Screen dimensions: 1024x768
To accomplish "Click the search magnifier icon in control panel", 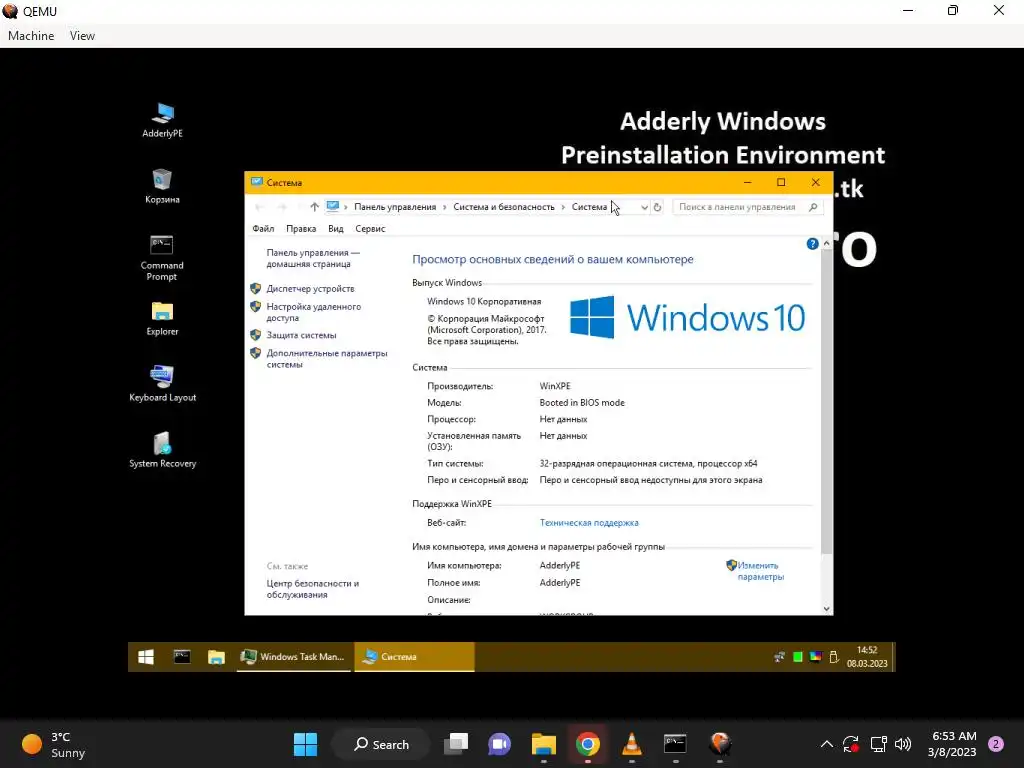I will (x=813, y=207).
